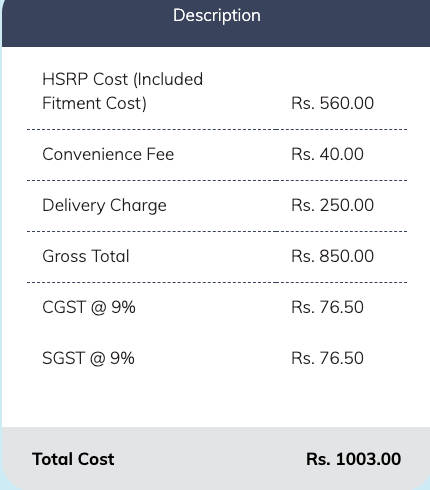This screenshot has height=490, width=430.
Task: Click the dashed line below Convenience Fee
Action: pyautogui.click(x=217, y=181)
